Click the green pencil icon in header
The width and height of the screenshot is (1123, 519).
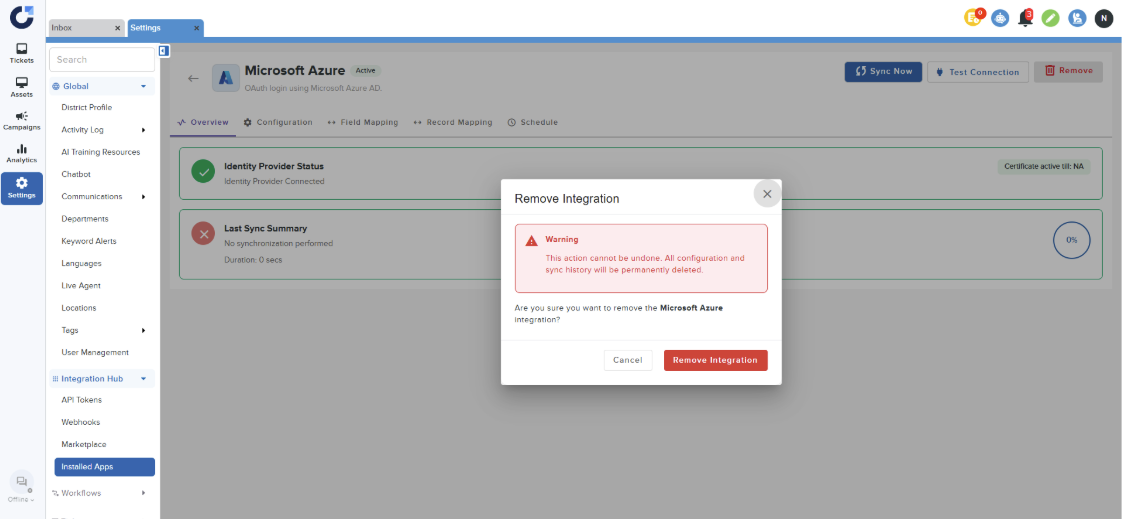[1050, 18]
